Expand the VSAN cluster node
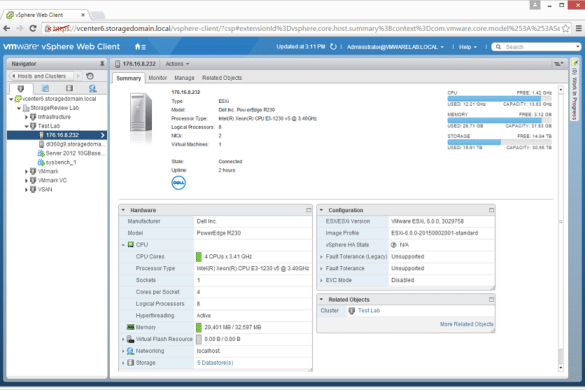Image resolution: width=585 pixels, height=390 pixels. pos(26,190)
